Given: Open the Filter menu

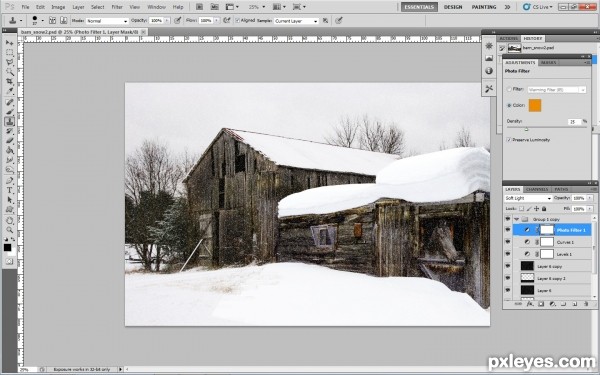Looking at the screenshot, I should point(117,7).
